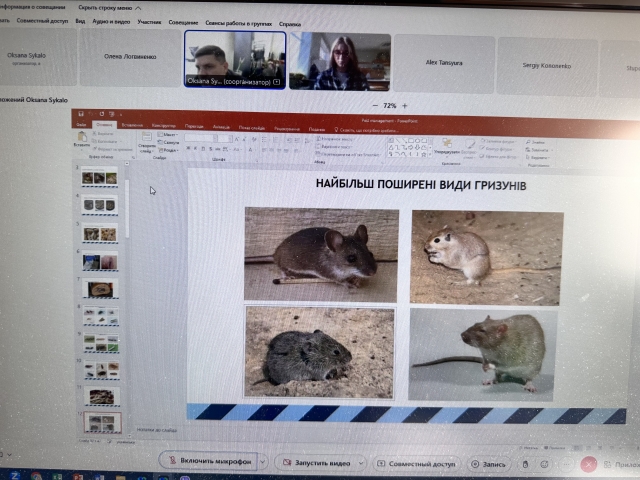Select Олена Логвиненко participant tile
Screen dimensions: 640x480
[130, 58]
